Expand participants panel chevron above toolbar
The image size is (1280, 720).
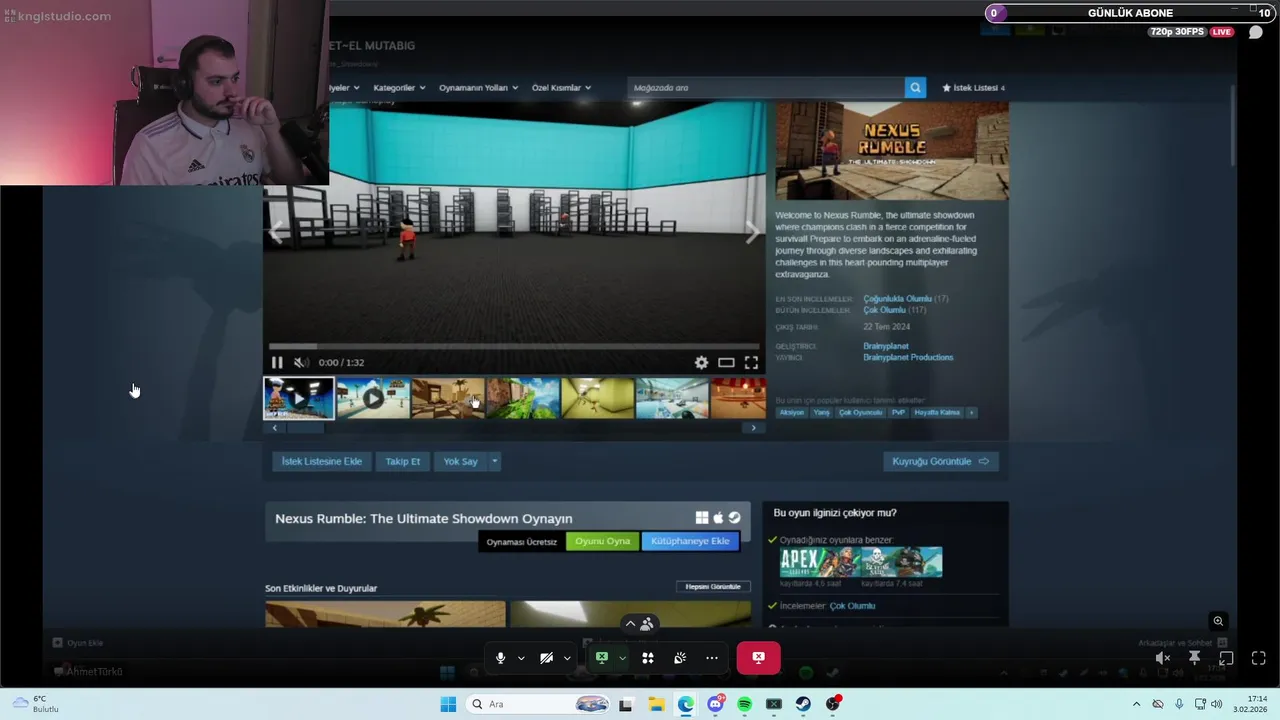(x=630, y=624)
